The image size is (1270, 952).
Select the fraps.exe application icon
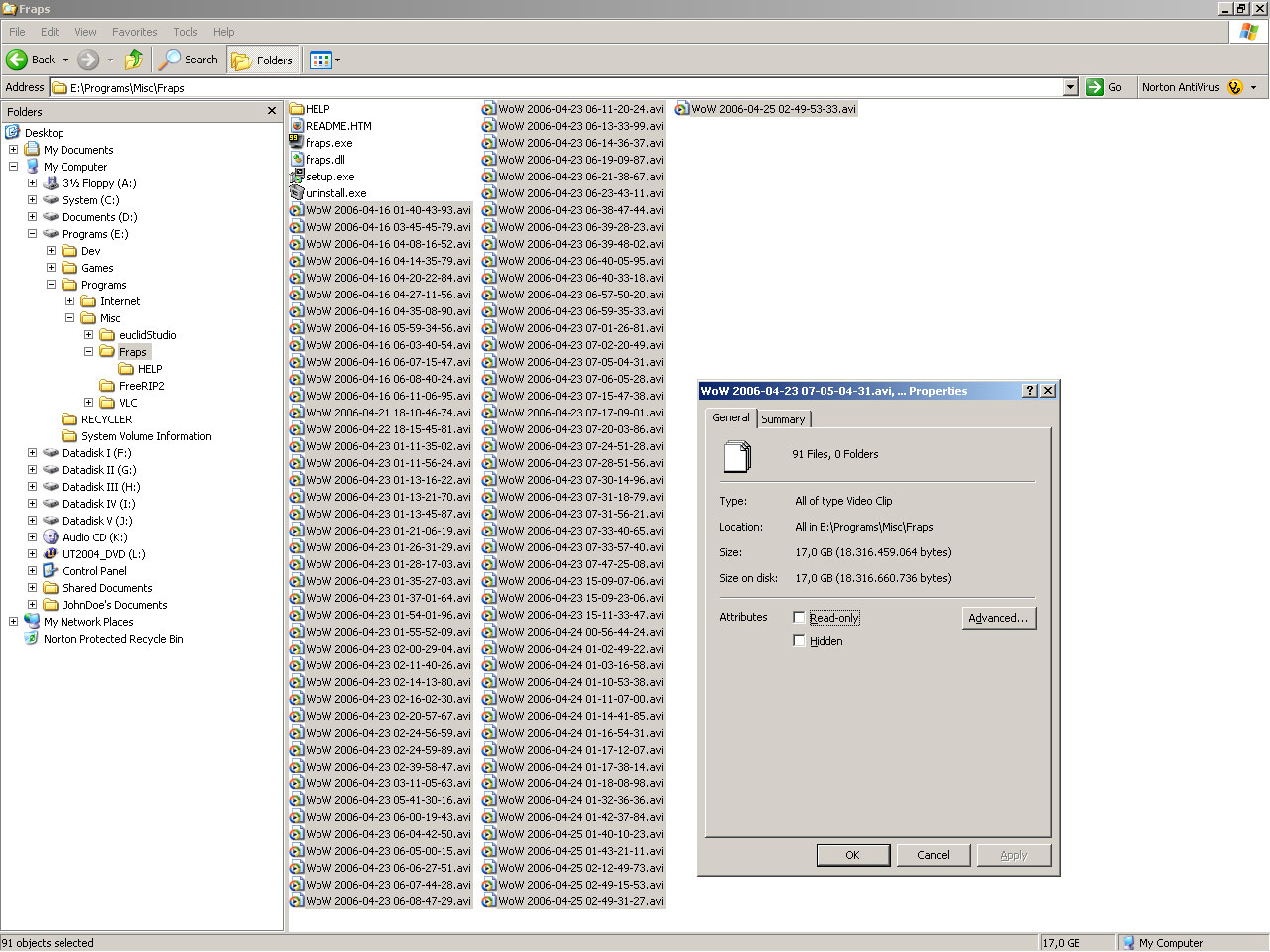point(296,143)
